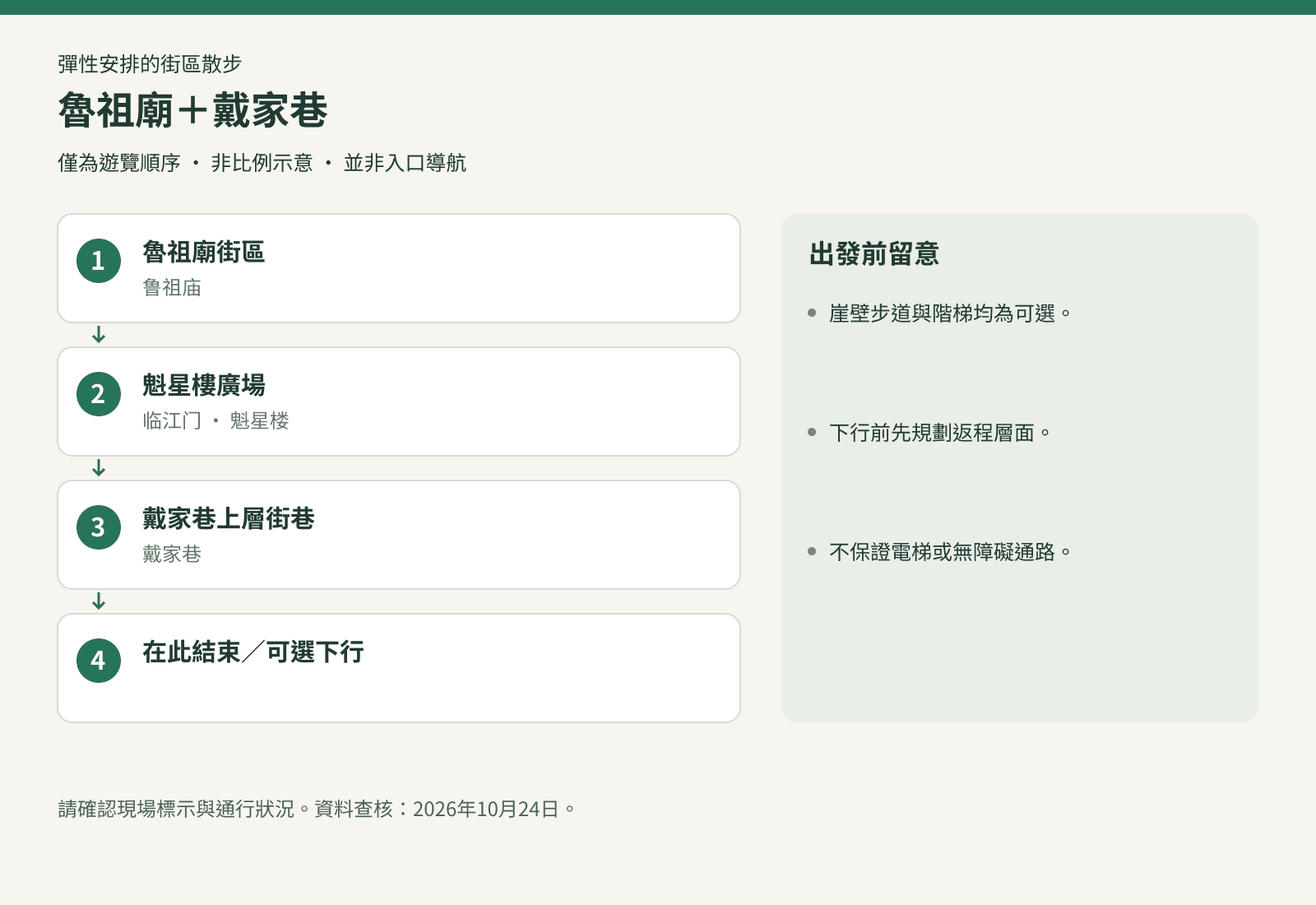Select the 在此結束／可選下行 card title
The height and width of the screenshot is (905, 1316).
tap(253, 652)
